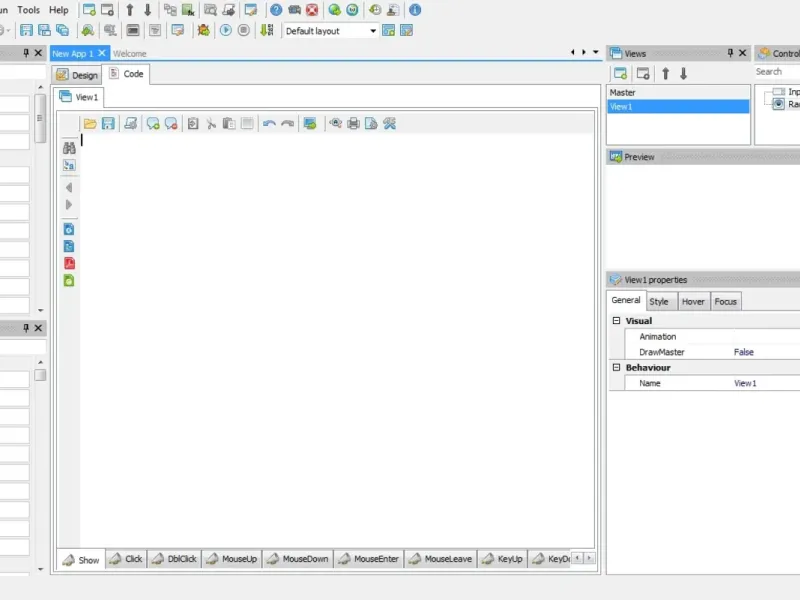The height and width of the screenshot is (600, 800).
Task: Open the Default layout dropdown
Action: [x=331, y=31]
